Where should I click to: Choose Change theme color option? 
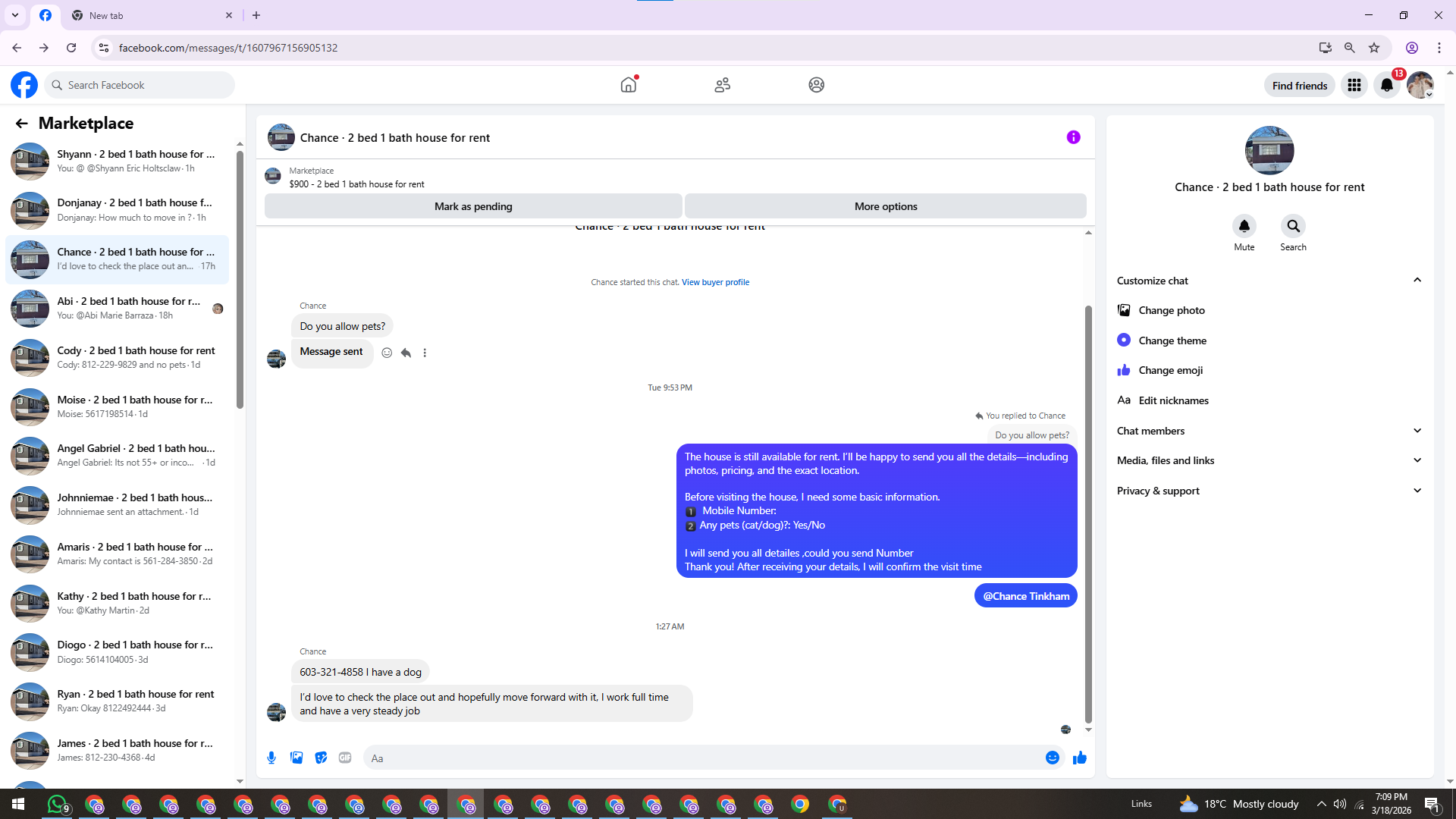click(1172, 340)
